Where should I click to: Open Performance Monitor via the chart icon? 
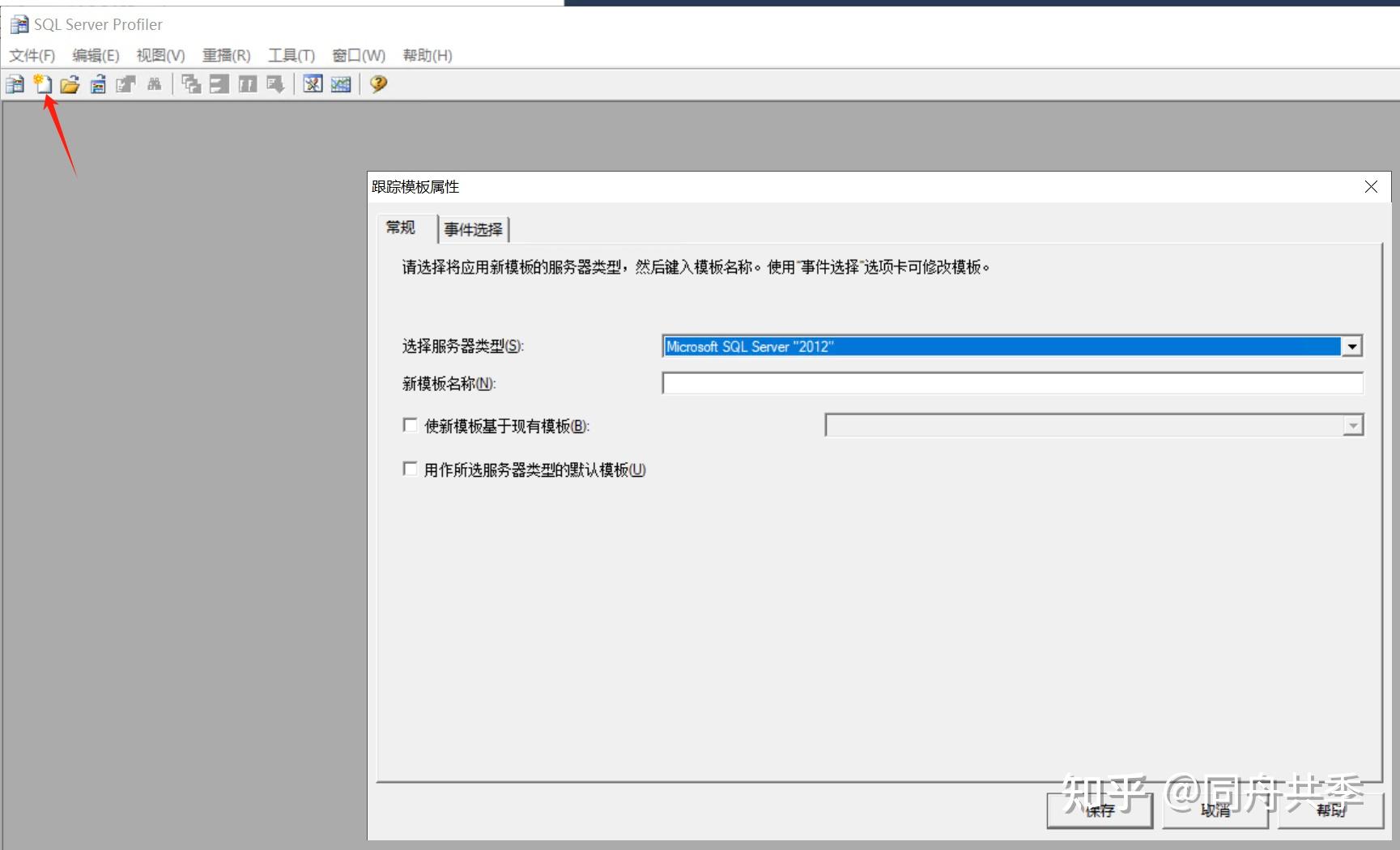(340, 84)
